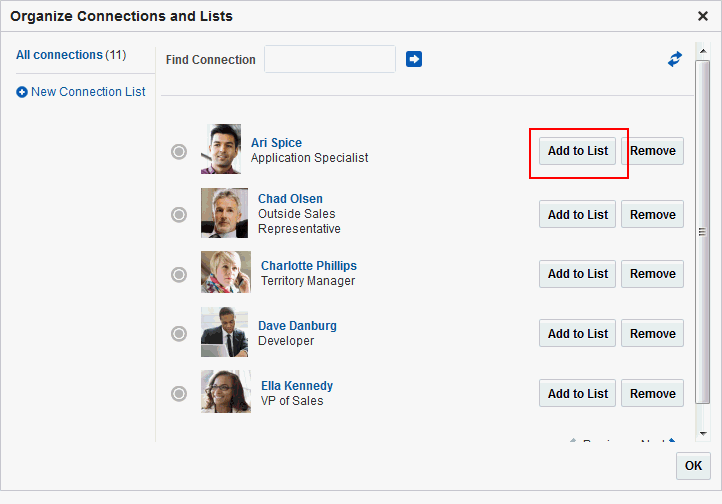This screenshot has height=504, width=722.
Task: Select the radio button beside Ari Spice
Action: click(179, 152)
